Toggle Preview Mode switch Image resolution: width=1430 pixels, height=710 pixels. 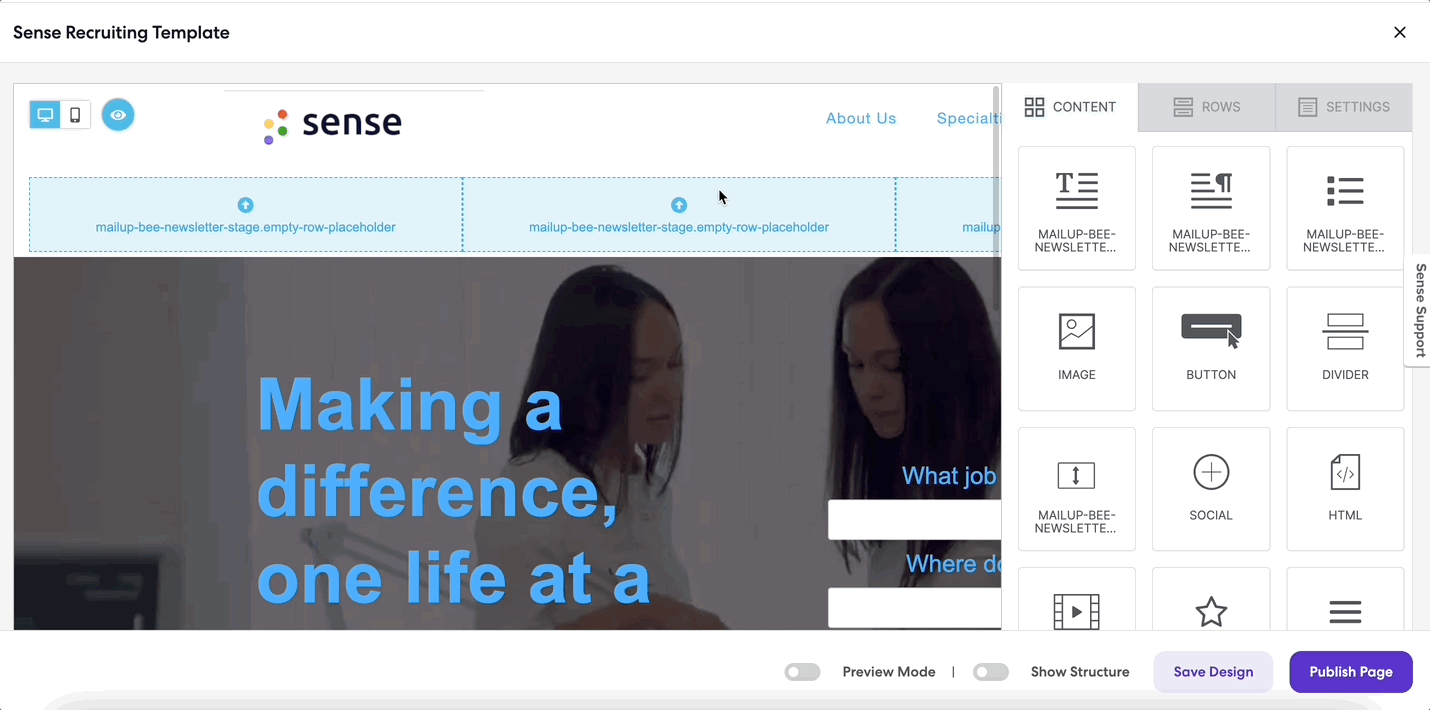point(802,672)
